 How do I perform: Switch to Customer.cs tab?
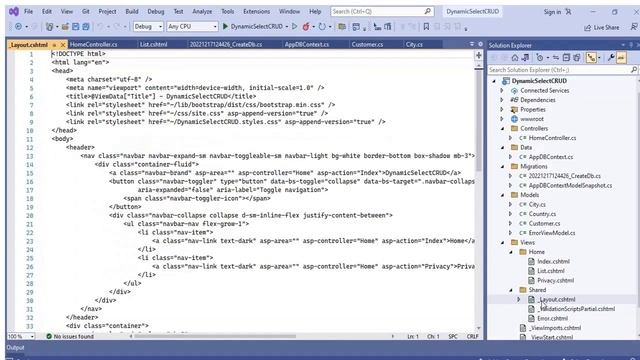(x=367, y=44)
